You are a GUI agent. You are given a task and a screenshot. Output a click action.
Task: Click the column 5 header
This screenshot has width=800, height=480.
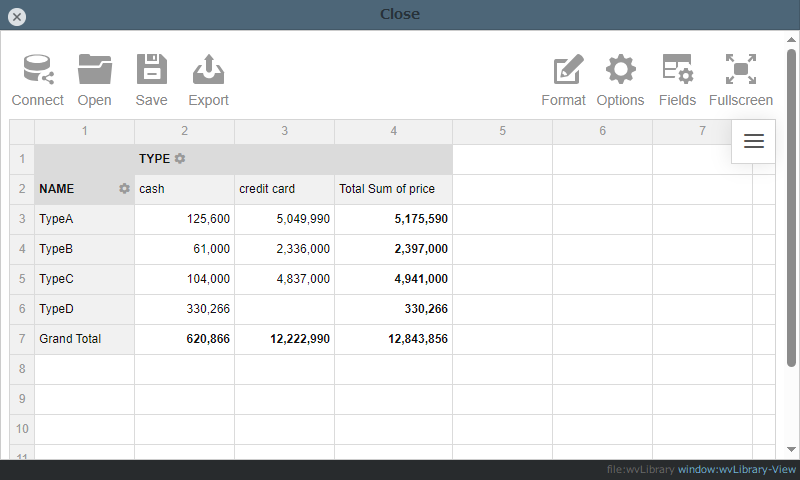tap(502, 131)
